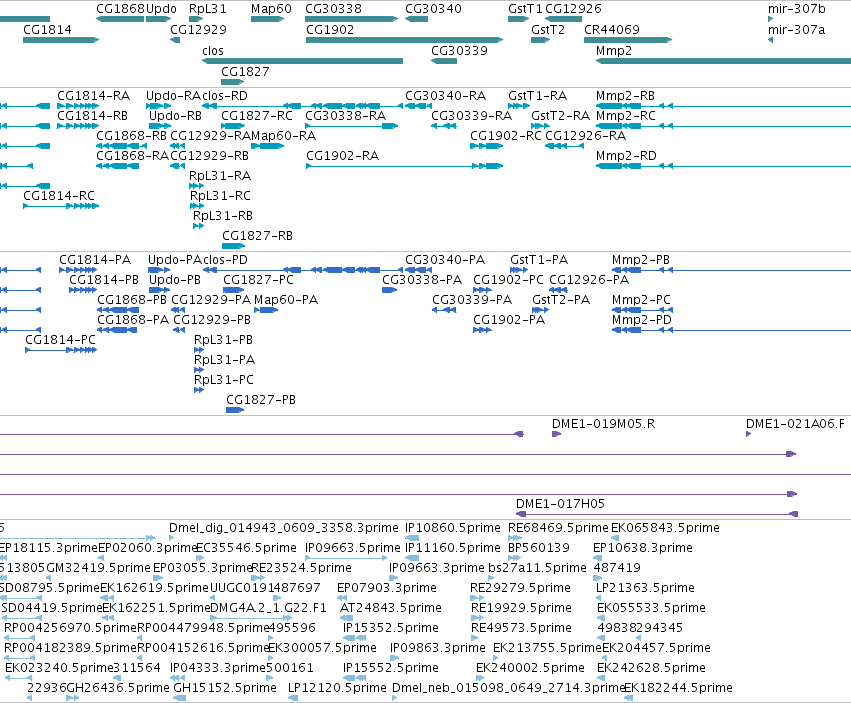Select the CG30338-RA transcript label
The image size is (851, 703).
coord(345,116)
